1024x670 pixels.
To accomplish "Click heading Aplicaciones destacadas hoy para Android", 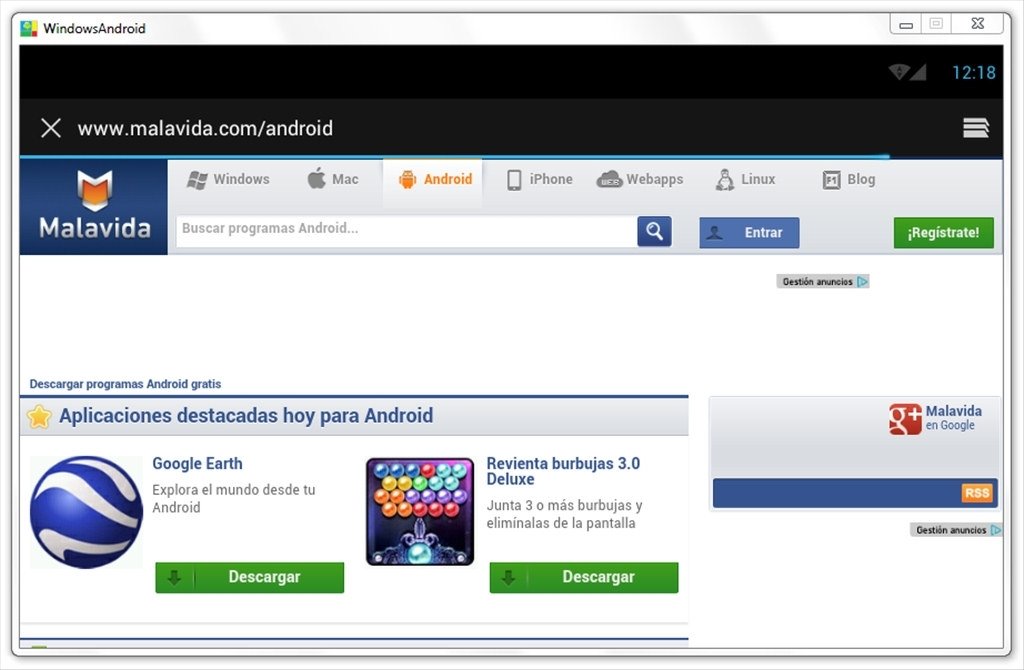I will [x=246, y=415].
